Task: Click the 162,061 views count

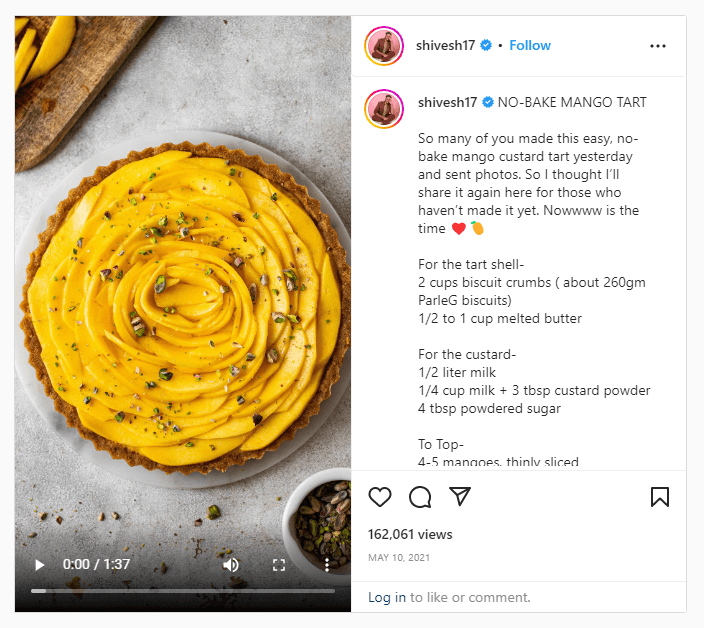Action: point(410,534)
